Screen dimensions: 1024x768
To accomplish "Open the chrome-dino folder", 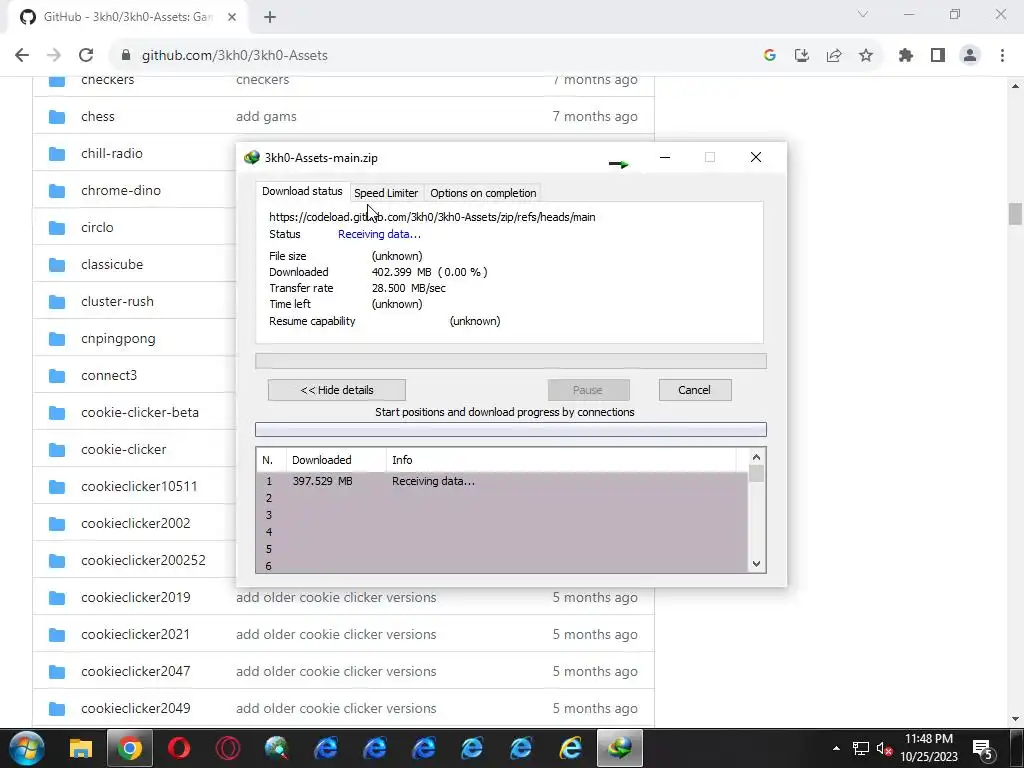I will point(121,190).
